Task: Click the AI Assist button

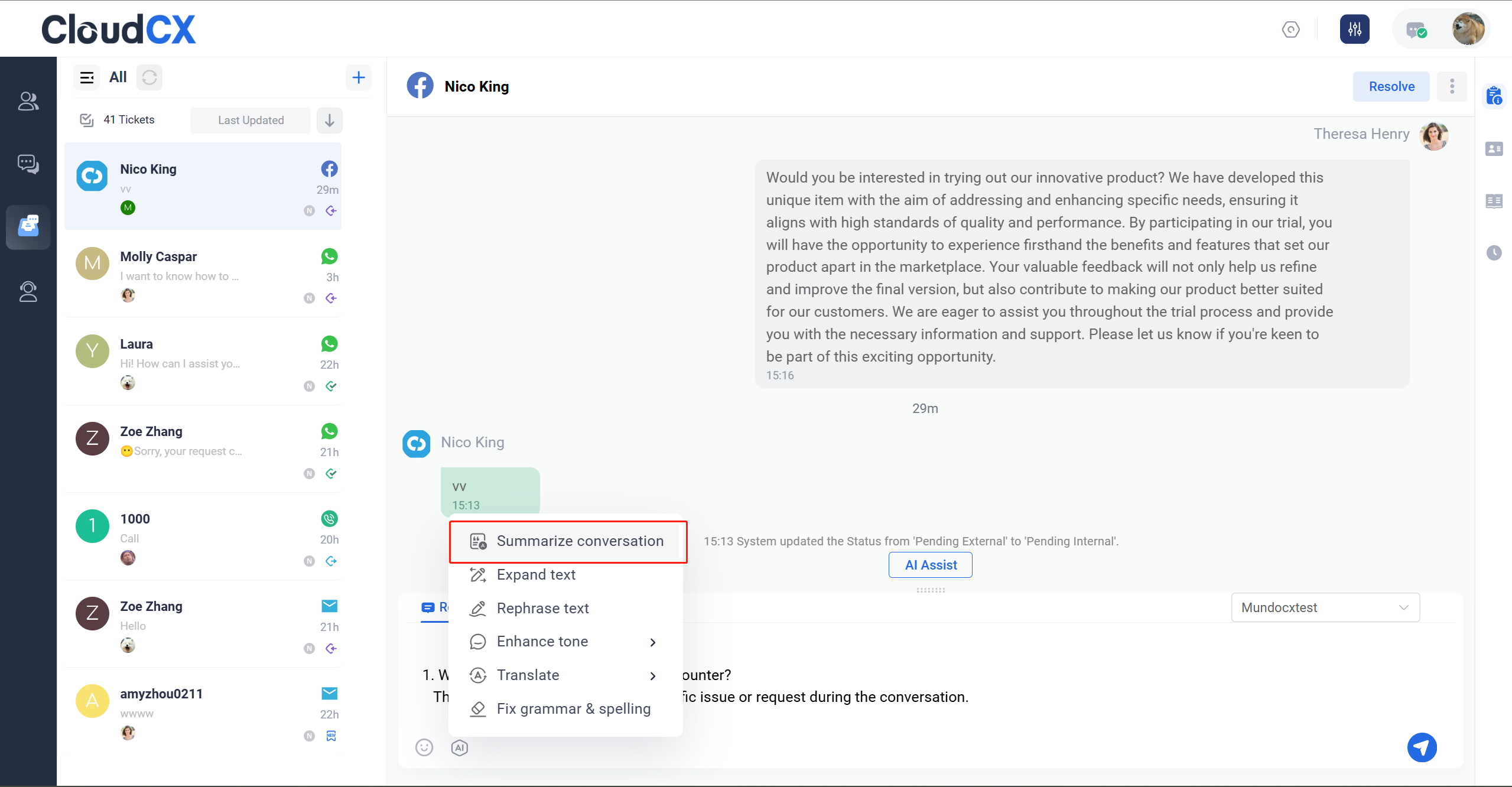Action: [x=930, y=565]
